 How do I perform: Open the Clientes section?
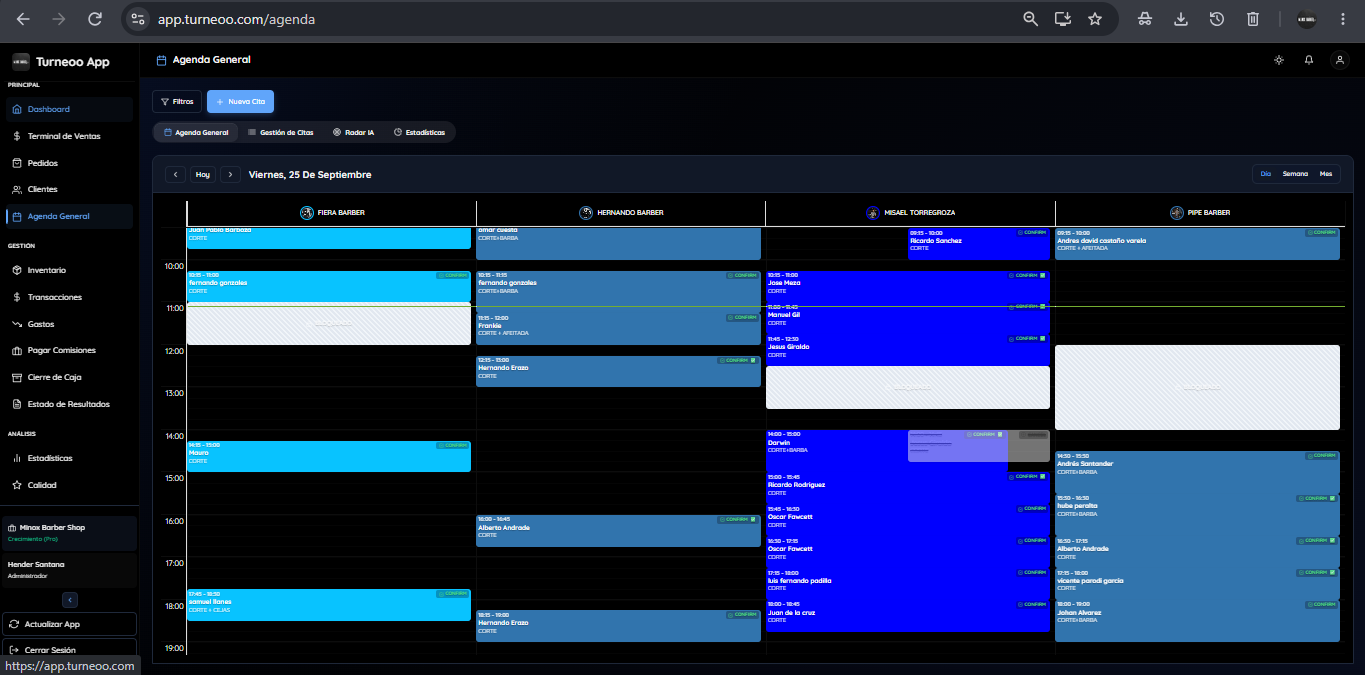pyautogui.click(x=68, y=189)
